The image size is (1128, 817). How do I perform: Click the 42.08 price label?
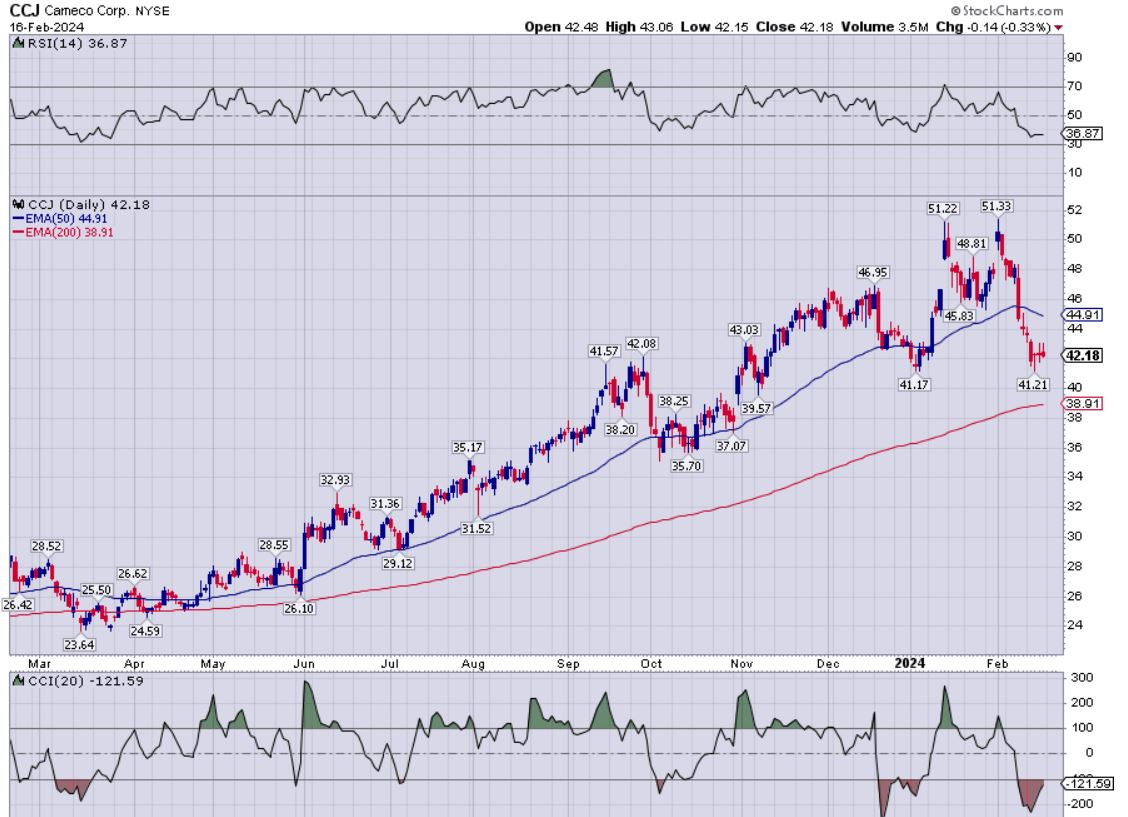641,344
